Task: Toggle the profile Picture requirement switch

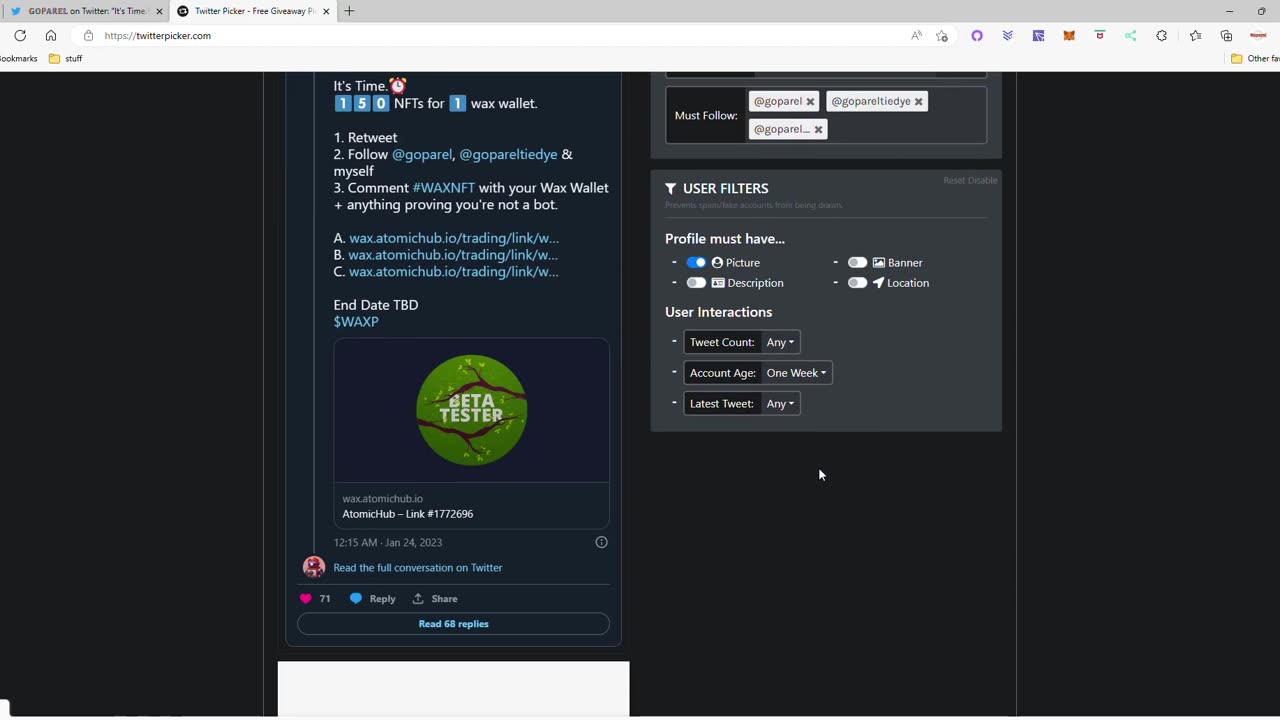Action: click(696, 262)
